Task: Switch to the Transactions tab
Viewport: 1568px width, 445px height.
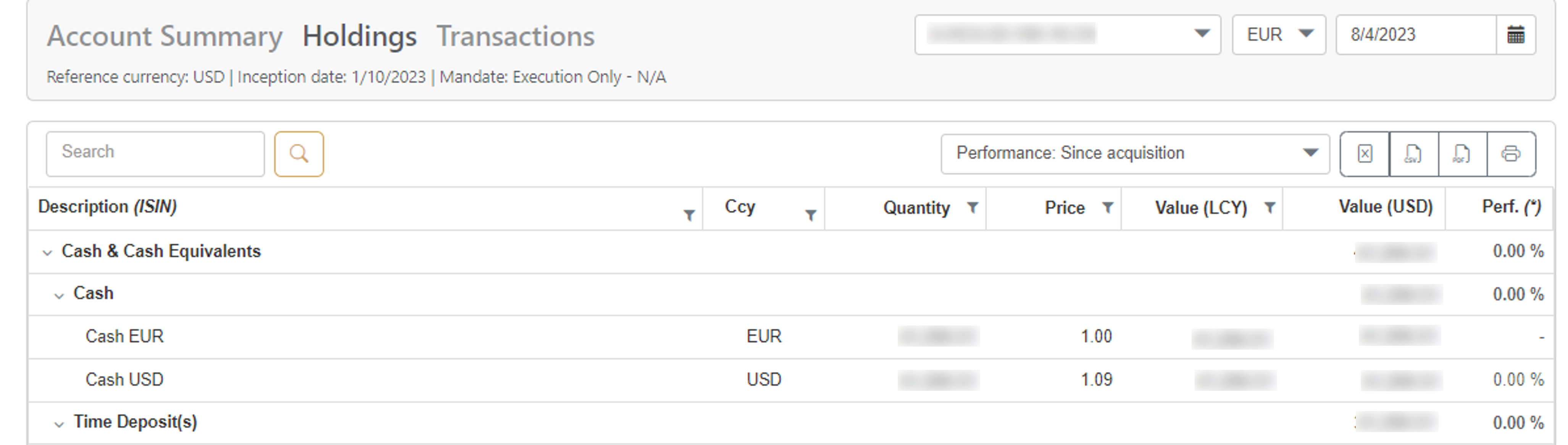Action: [x=516, y=36]
